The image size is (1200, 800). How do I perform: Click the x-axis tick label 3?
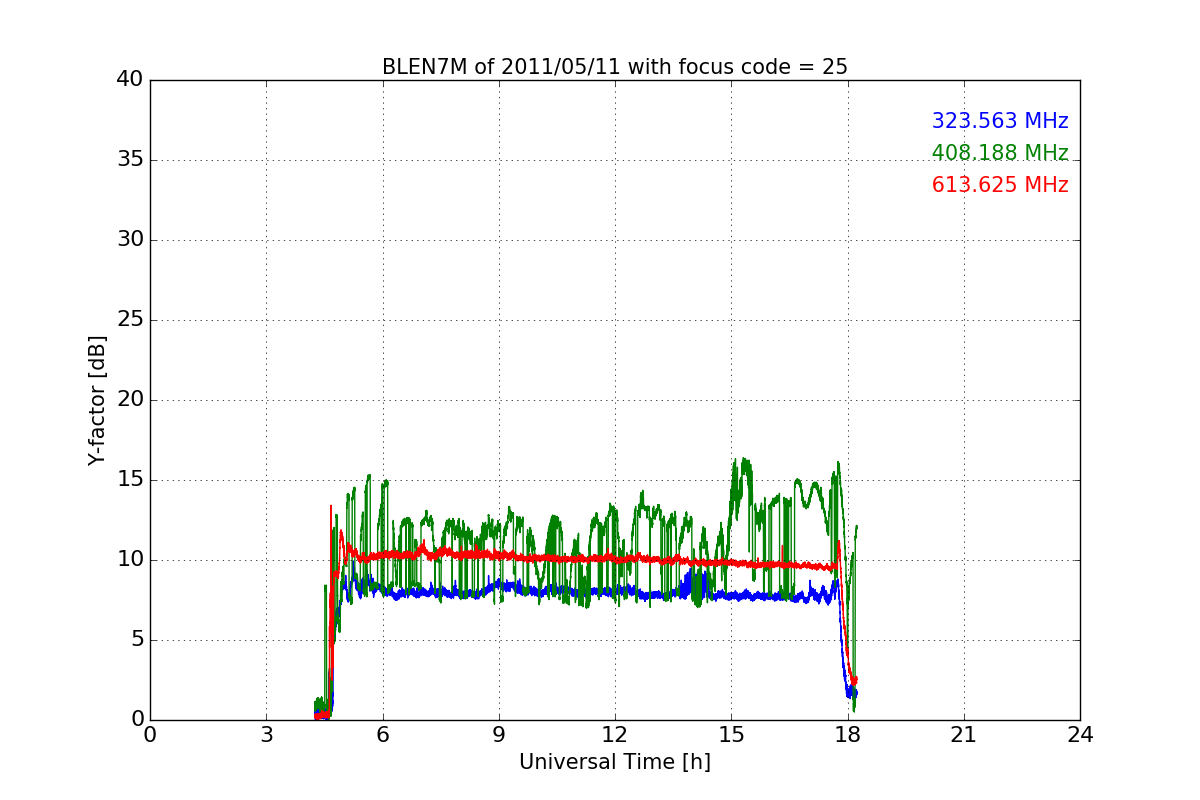266,735
